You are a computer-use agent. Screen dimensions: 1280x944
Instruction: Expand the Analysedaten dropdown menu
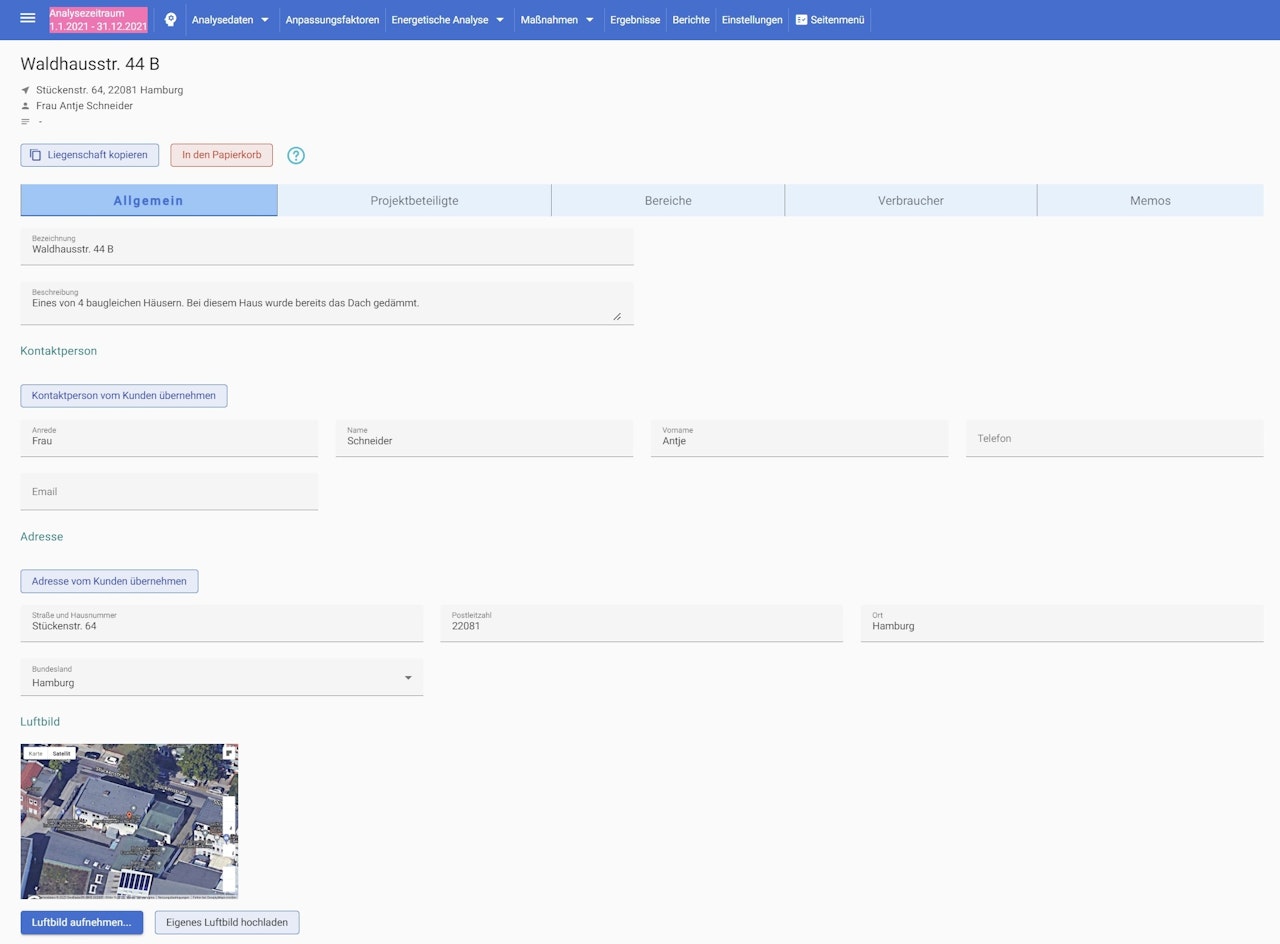[231, 19]
